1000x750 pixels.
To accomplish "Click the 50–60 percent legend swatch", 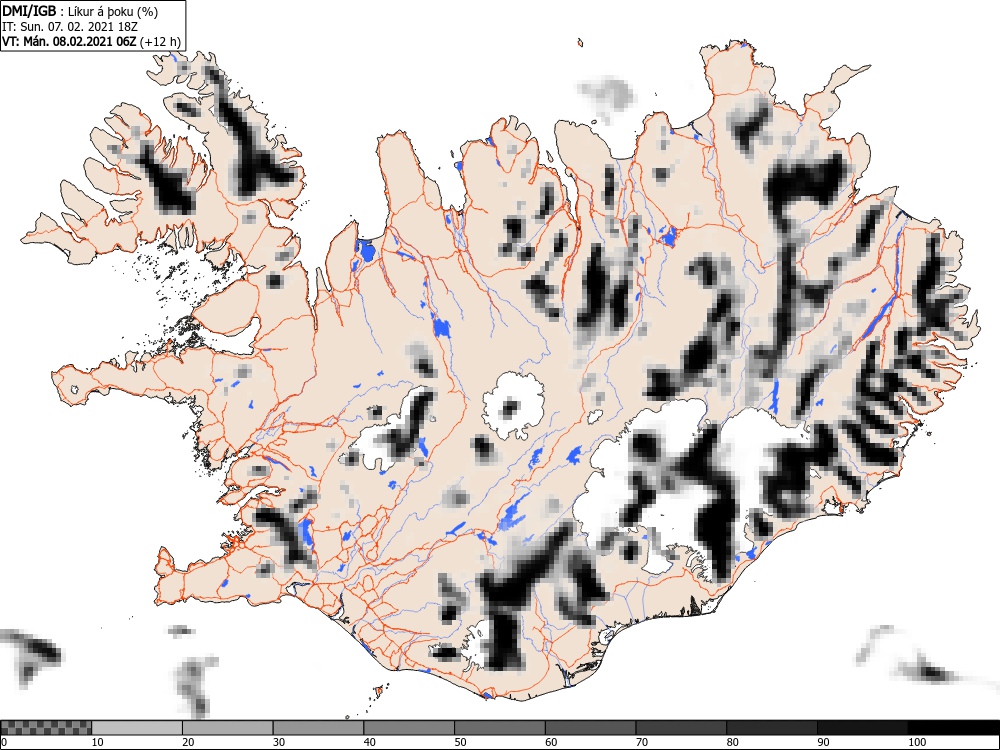I will pos(499,728).
